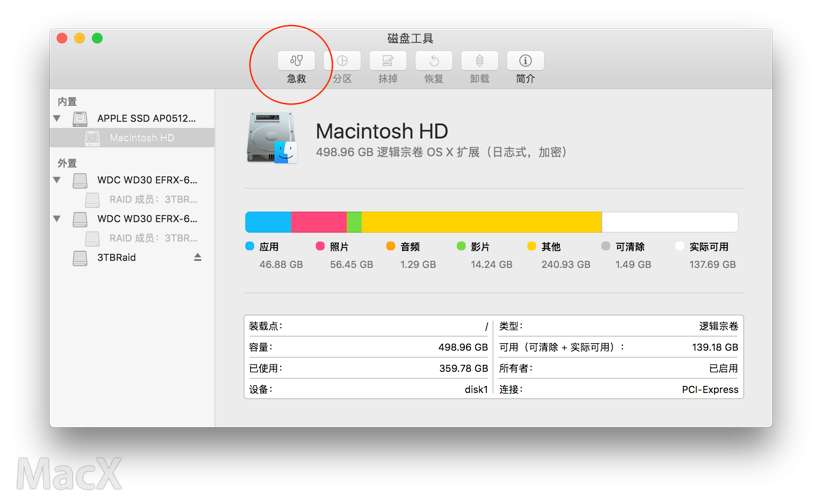Click the 装载点 row
This screenshot has height=498, width=822.
[x=368, y=326]
